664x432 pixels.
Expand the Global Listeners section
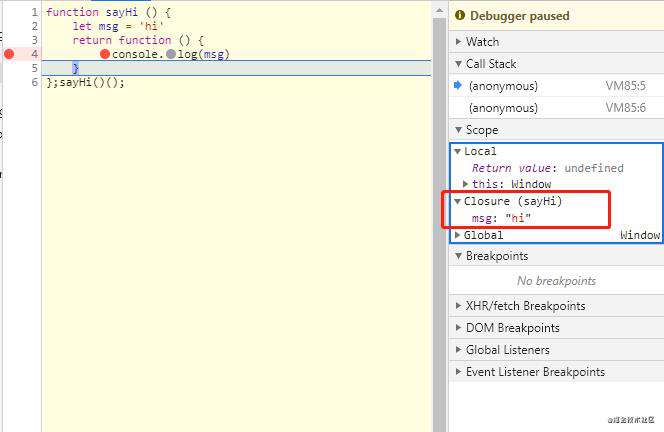coord(556,350)
